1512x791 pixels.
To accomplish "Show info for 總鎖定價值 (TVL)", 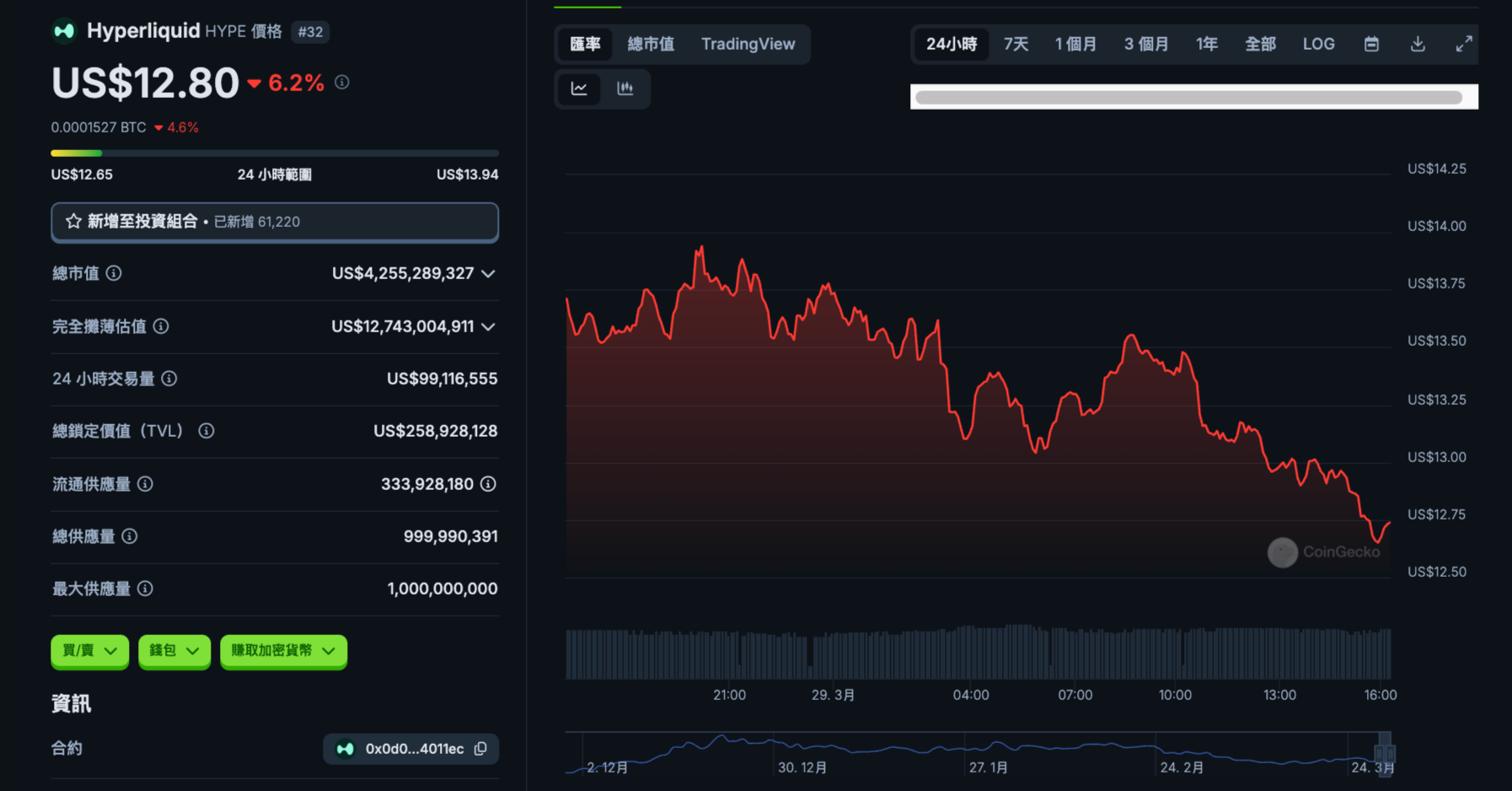I will point(206,431).
